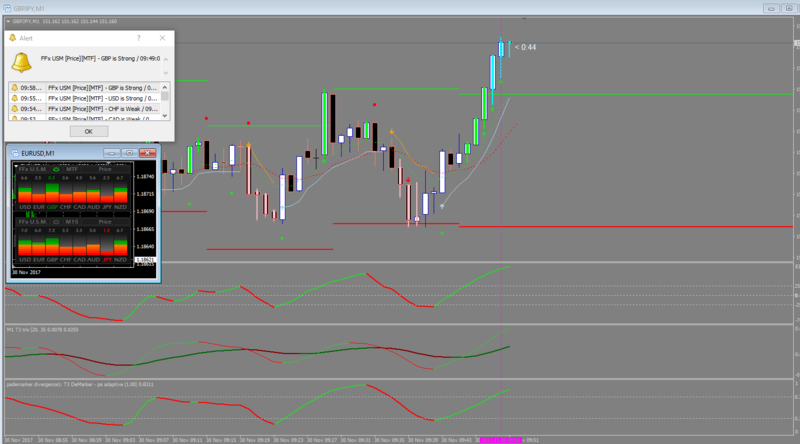Minimize the GBPJPY,M1 main window
This screenshot has width=800, height=444.
click(x=771, y=8)
